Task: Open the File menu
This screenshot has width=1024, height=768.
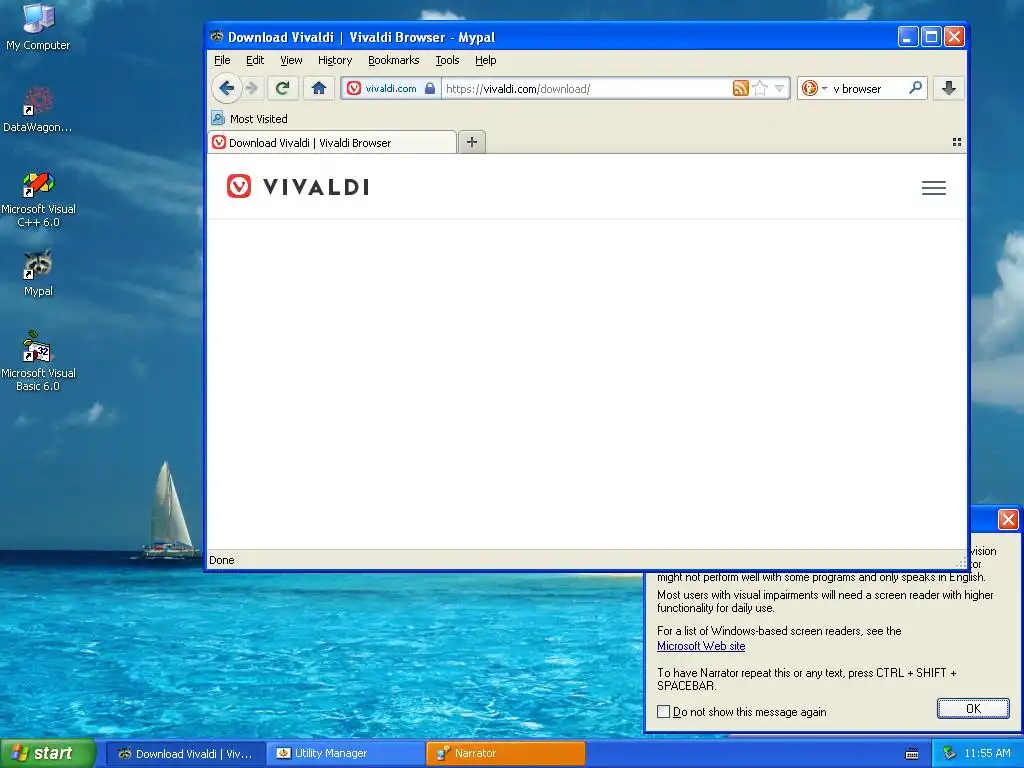Action: 222,60
